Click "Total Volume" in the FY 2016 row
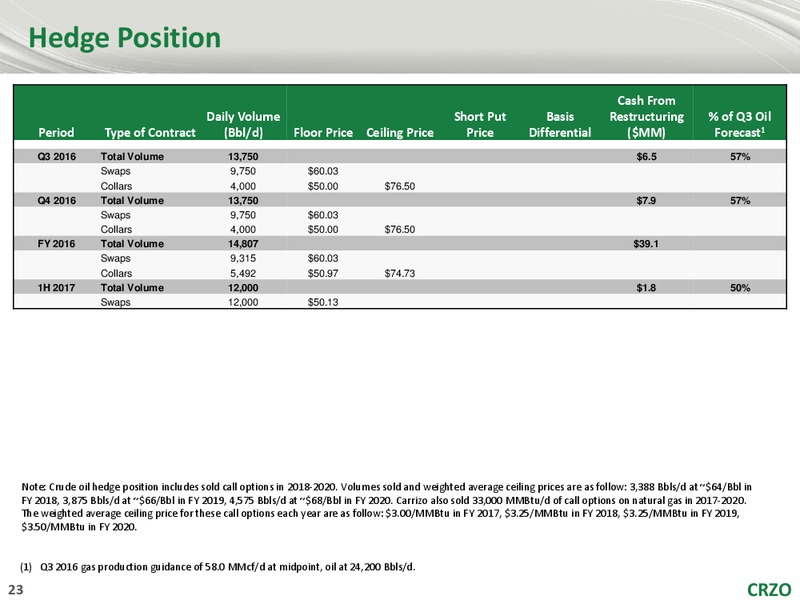Image resolution: width=800 pixels, height=600 pixels. (x=132, y=244)
